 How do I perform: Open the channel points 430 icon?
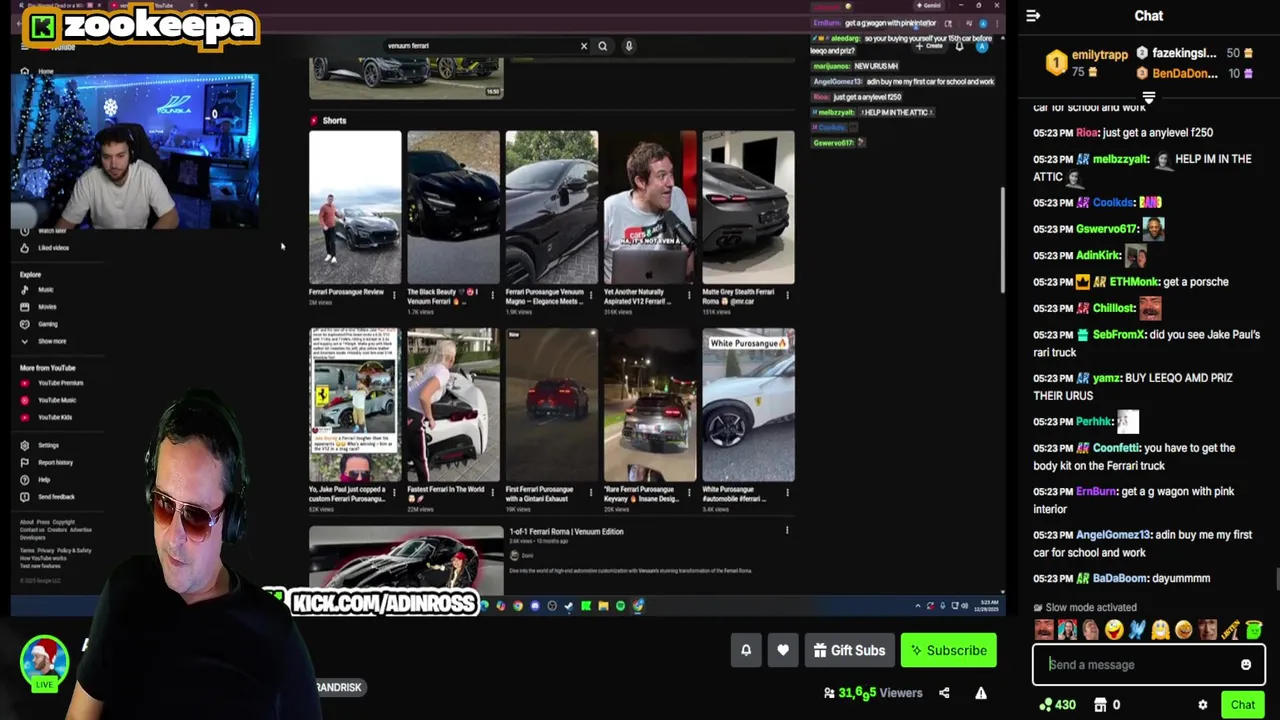click(x=1058, y=705)
